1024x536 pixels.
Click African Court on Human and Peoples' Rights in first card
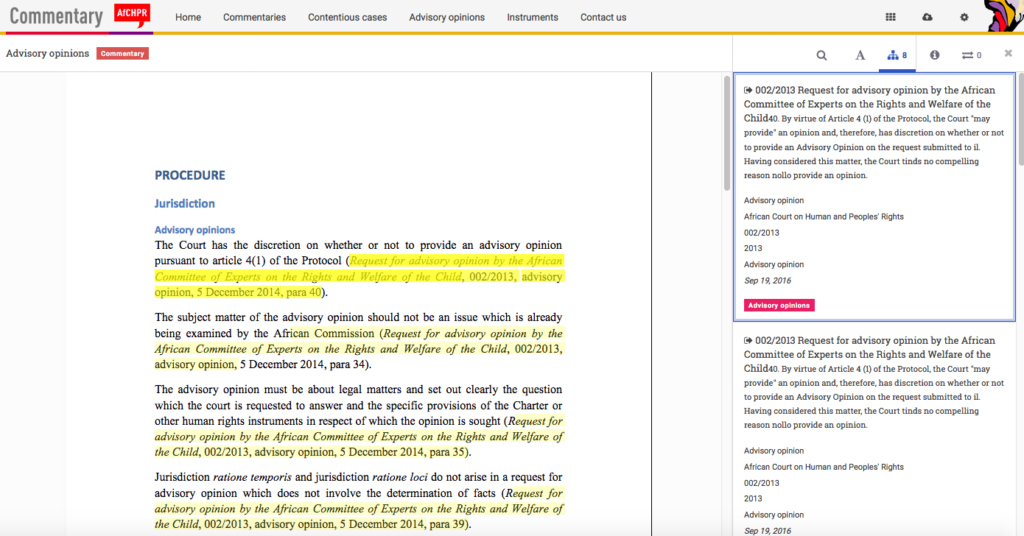point(824,217)
